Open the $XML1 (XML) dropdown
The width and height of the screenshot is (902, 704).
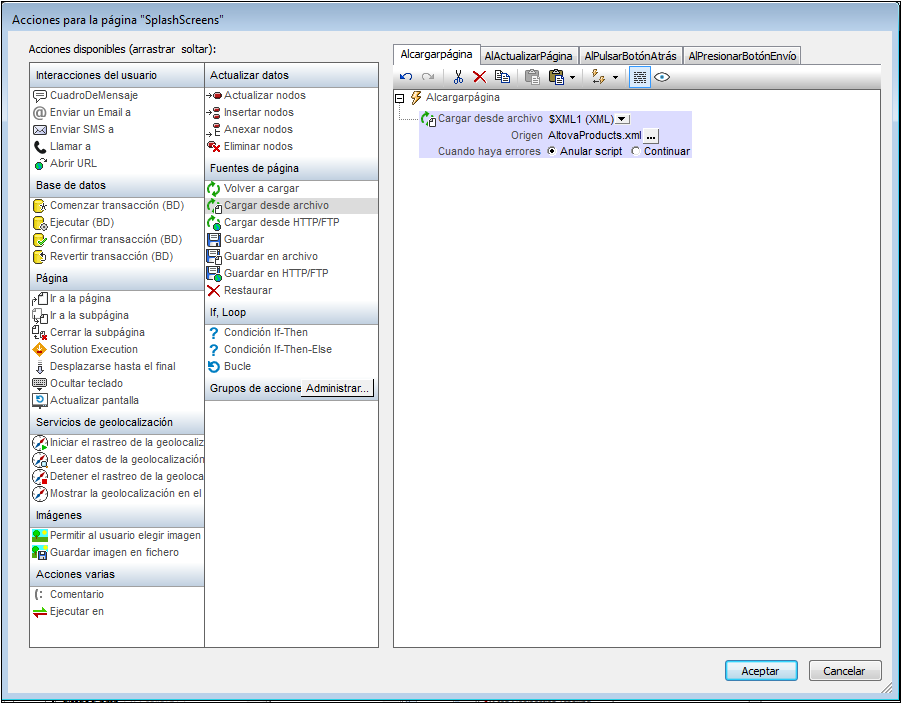(622, 119)
